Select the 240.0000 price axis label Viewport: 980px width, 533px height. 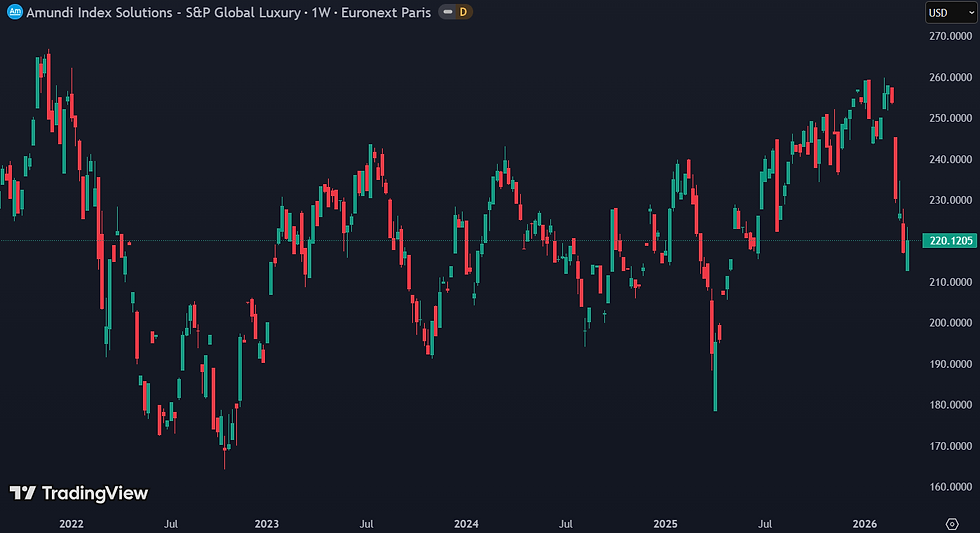tap(951, 159)
